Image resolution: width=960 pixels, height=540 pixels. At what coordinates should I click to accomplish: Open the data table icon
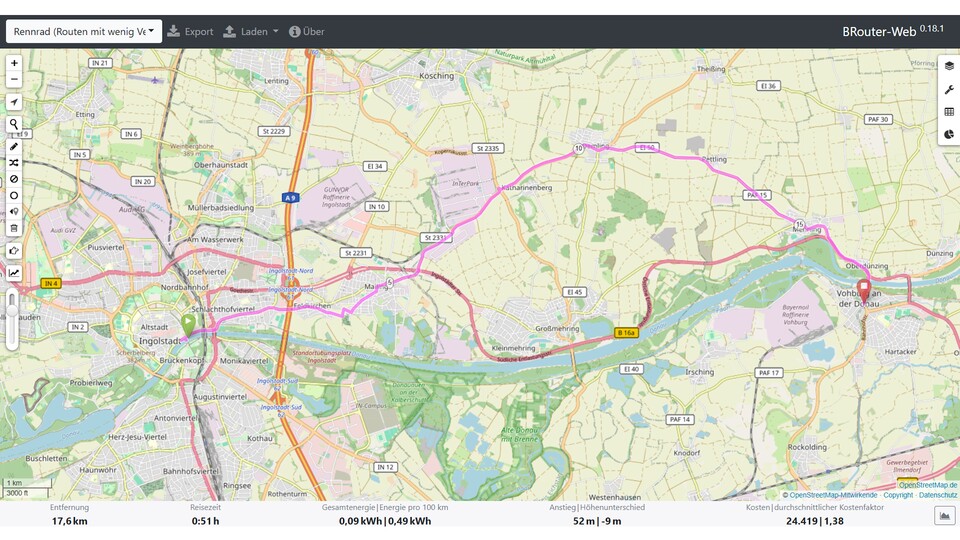[x=949, y=112]
